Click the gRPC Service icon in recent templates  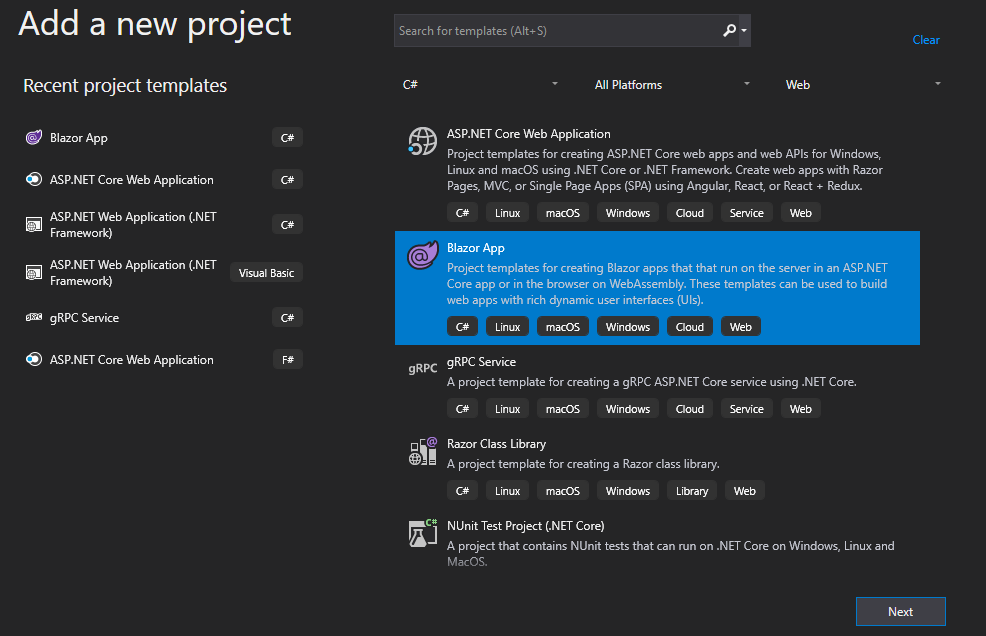point(34,317)
